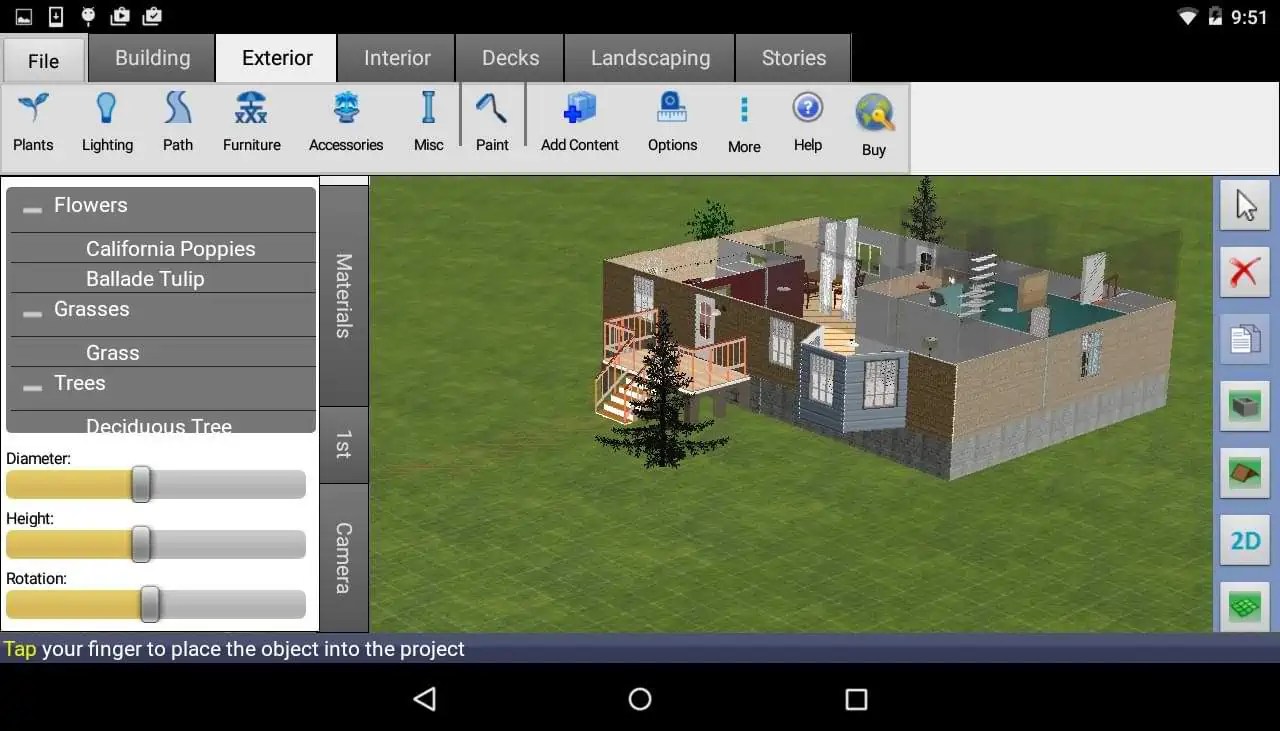Open the Landscaping tab
The image size is (1280, 731).
tap(649, 58)
